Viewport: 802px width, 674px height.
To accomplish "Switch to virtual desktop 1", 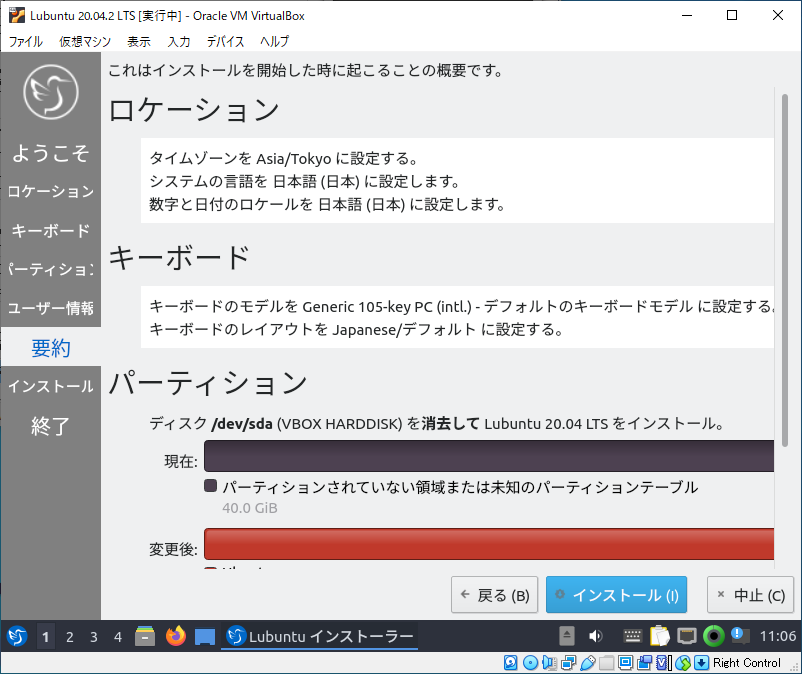I will pos(46,637).
